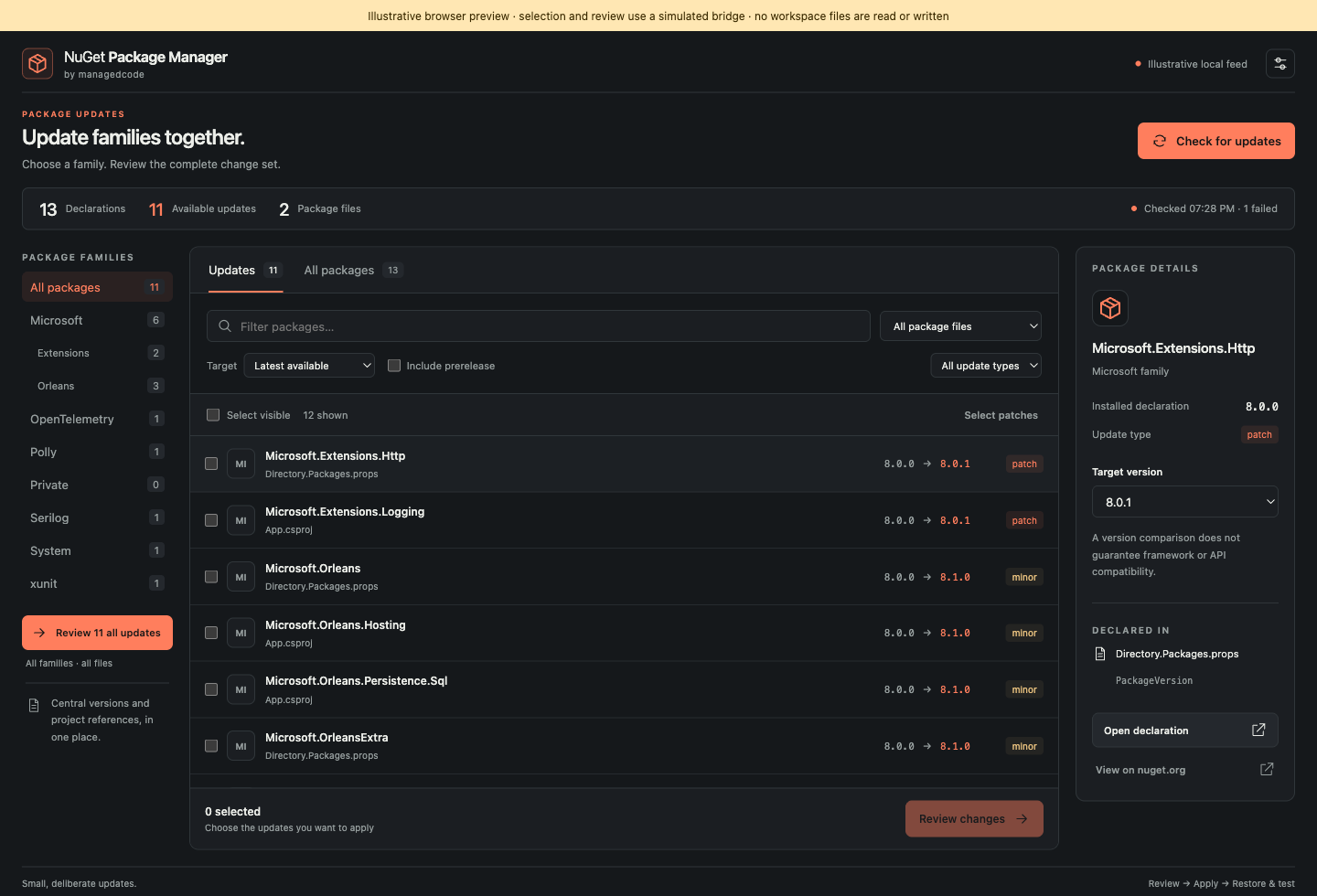Image resolution: width=1317 pixels, height=896 pixels.
Task: Open View on nuget.org link
Action: point(1185,770)
